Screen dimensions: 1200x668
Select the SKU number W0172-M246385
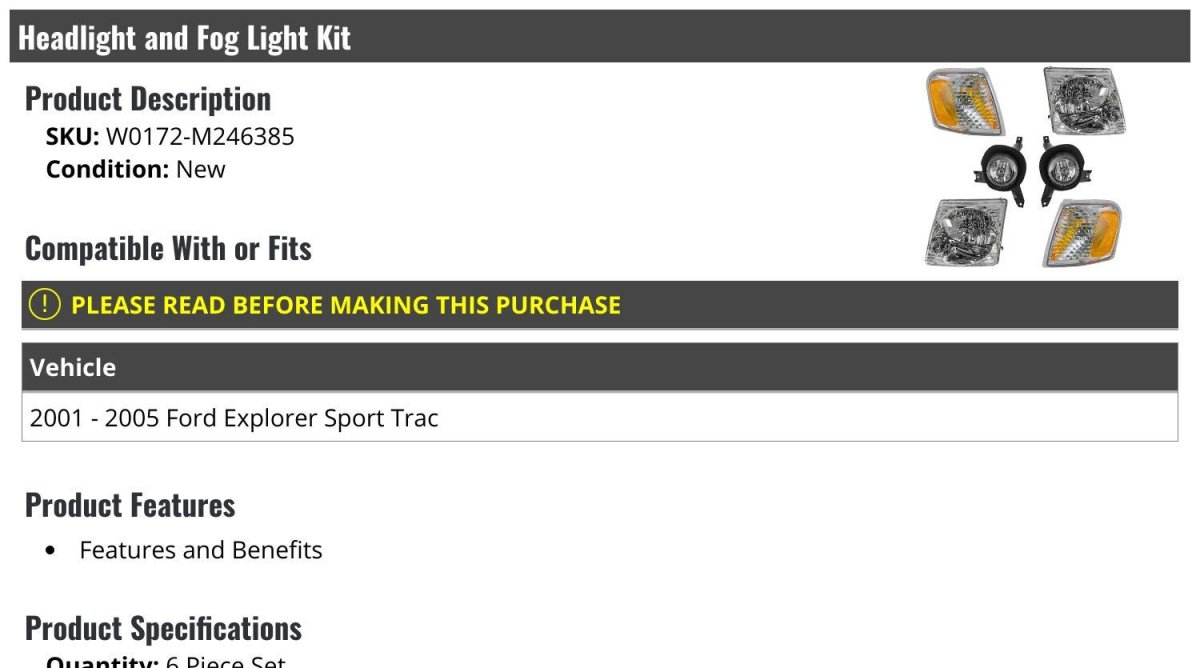coord(200,136)
